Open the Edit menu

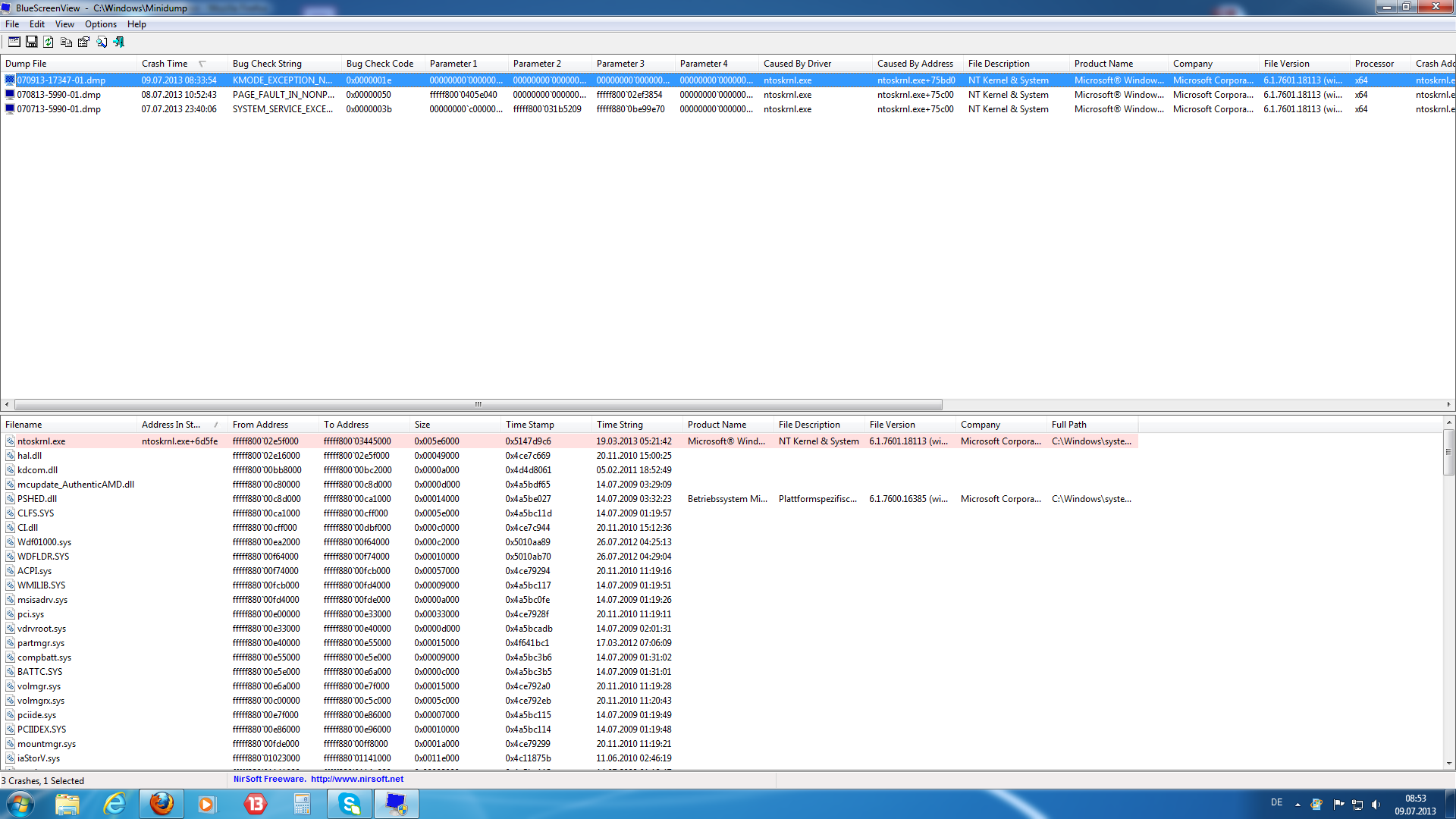click(x=37, y=24)
